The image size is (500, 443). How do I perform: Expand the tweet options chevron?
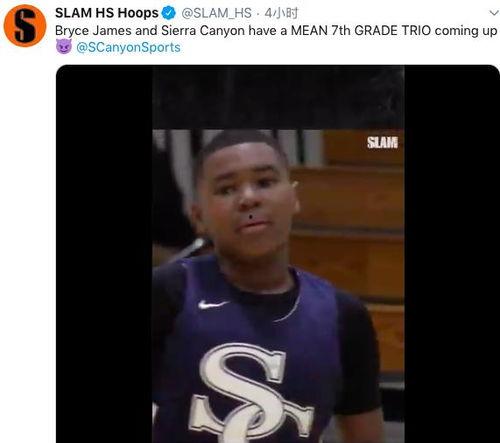(494, 13)
